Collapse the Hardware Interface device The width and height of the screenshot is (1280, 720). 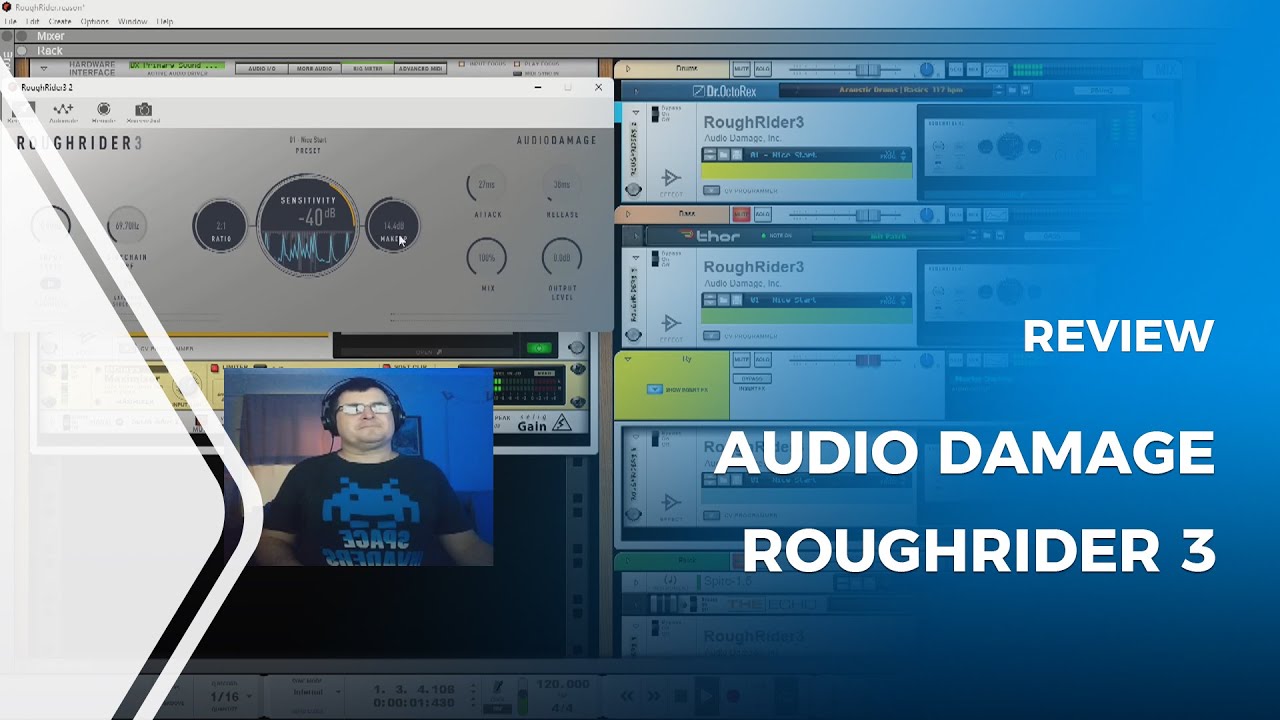tap(44, 68)
